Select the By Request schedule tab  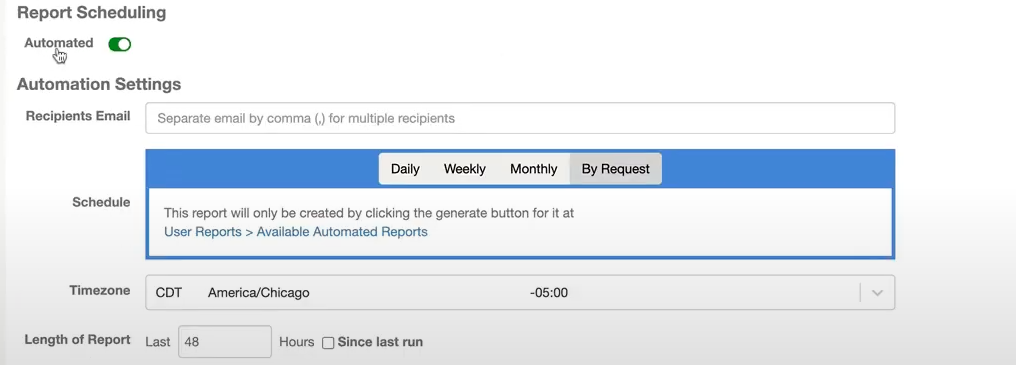pos(616,169)
